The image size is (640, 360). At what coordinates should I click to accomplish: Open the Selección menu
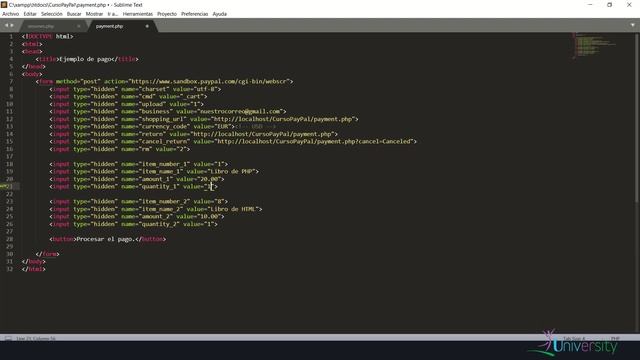(x=52, y=14)
